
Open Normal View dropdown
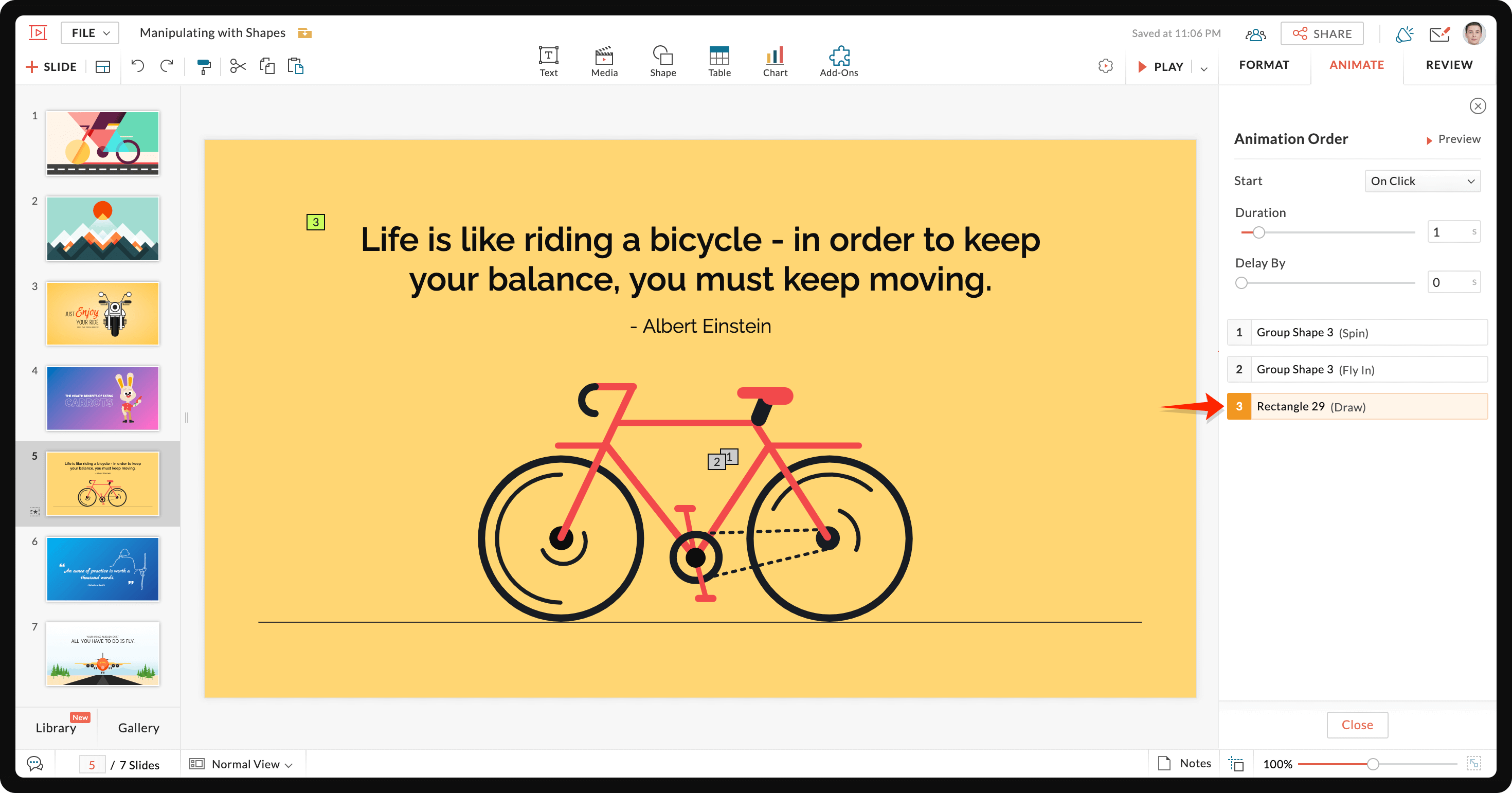click(x=242, y=764)
